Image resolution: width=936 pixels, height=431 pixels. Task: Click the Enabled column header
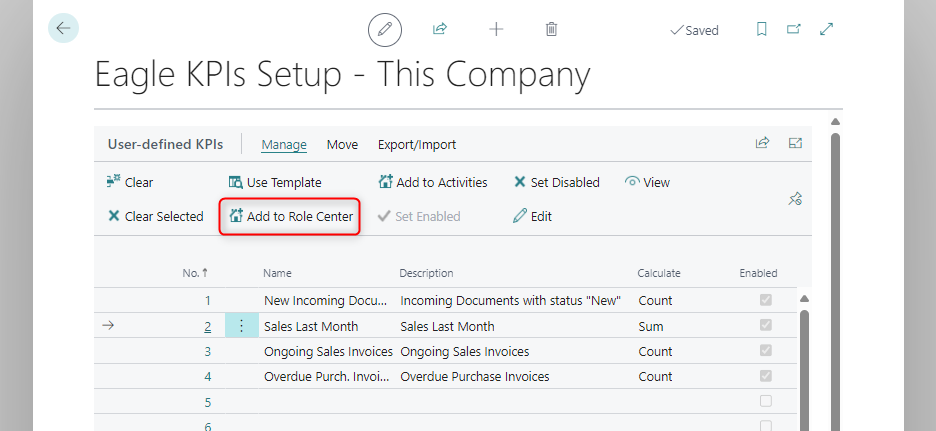(x=758, y=273)
